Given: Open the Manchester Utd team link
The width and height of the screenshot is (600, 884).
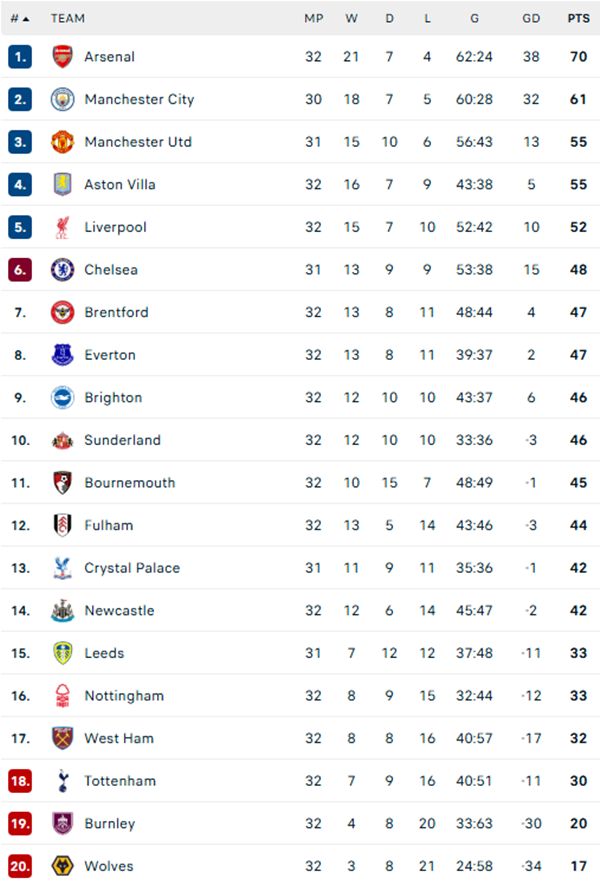Looking at the screenshot, I should coord(138,142).
